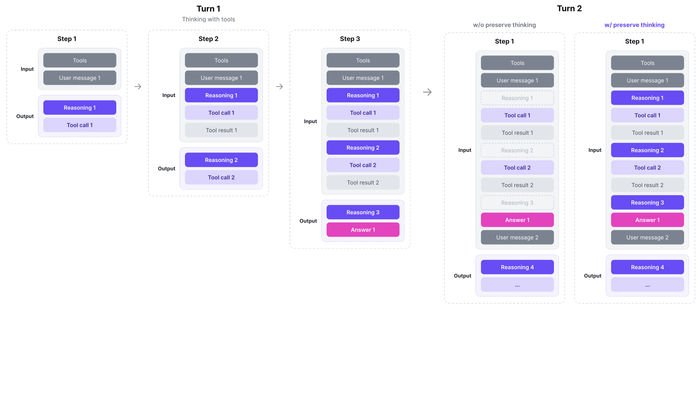700x394 pixels.
Task: Select faded Reasoning 1 block without preserve thinking
Action: click(x=517, y=98)
